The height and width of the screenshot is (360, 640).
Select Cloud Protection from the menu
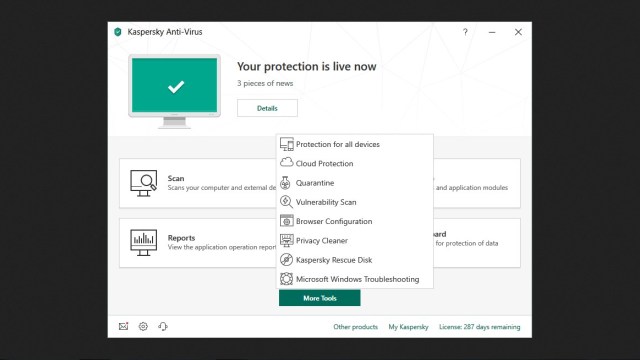354,163
